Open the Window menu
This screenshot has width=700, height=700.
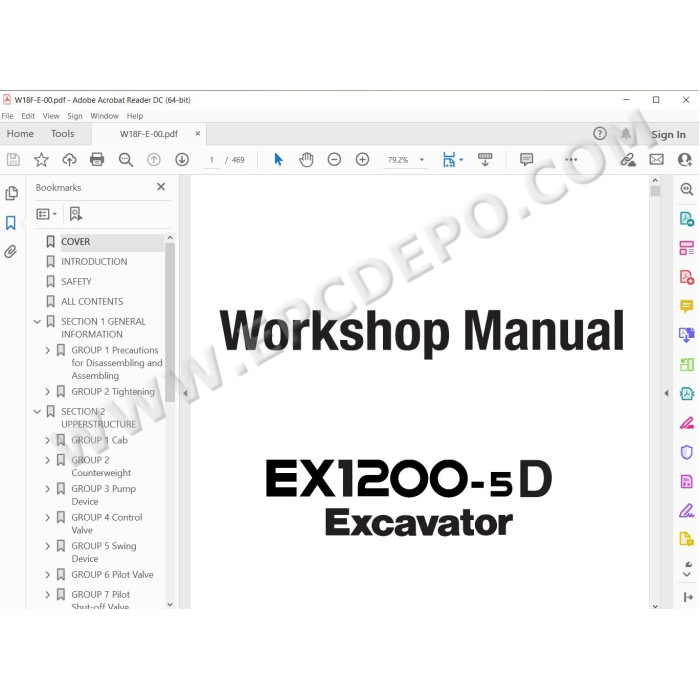(x=104, y=116)
